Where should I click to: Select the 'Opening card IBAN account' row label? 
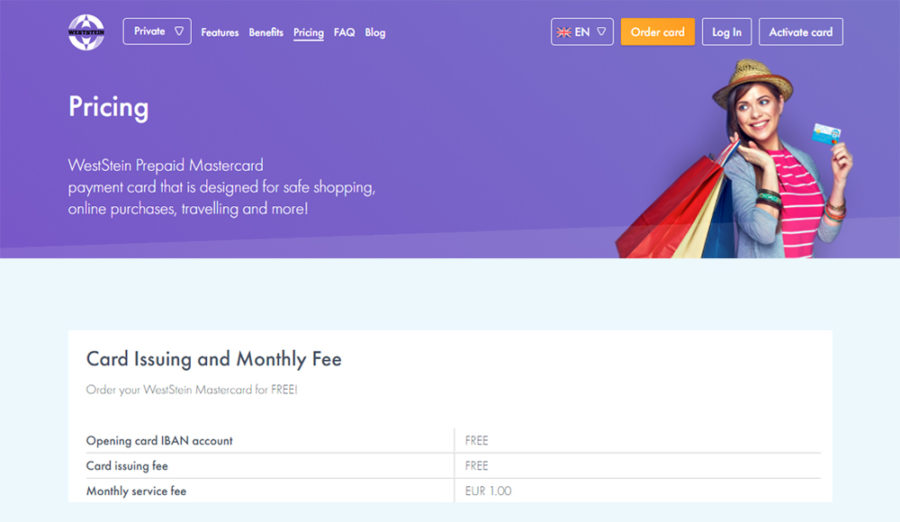click(160, 440)
